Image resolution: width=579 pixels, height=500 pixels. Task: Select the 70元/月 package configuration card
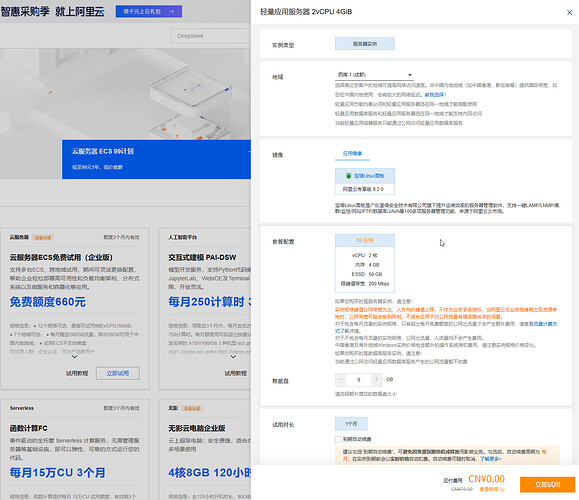[x=365, y=263]
